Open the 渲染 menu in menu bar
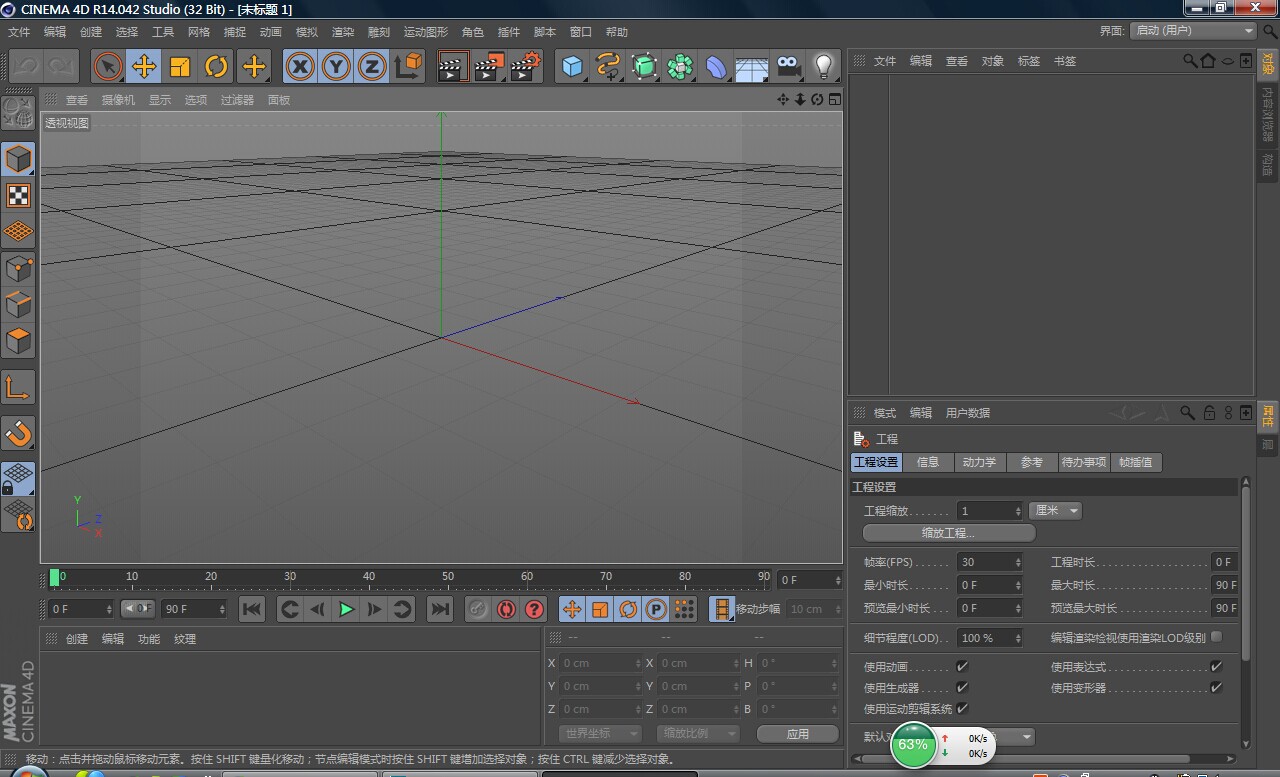The height and width of the screenshot is (777, 1280). pyautogui.click(x=343, y=32)
